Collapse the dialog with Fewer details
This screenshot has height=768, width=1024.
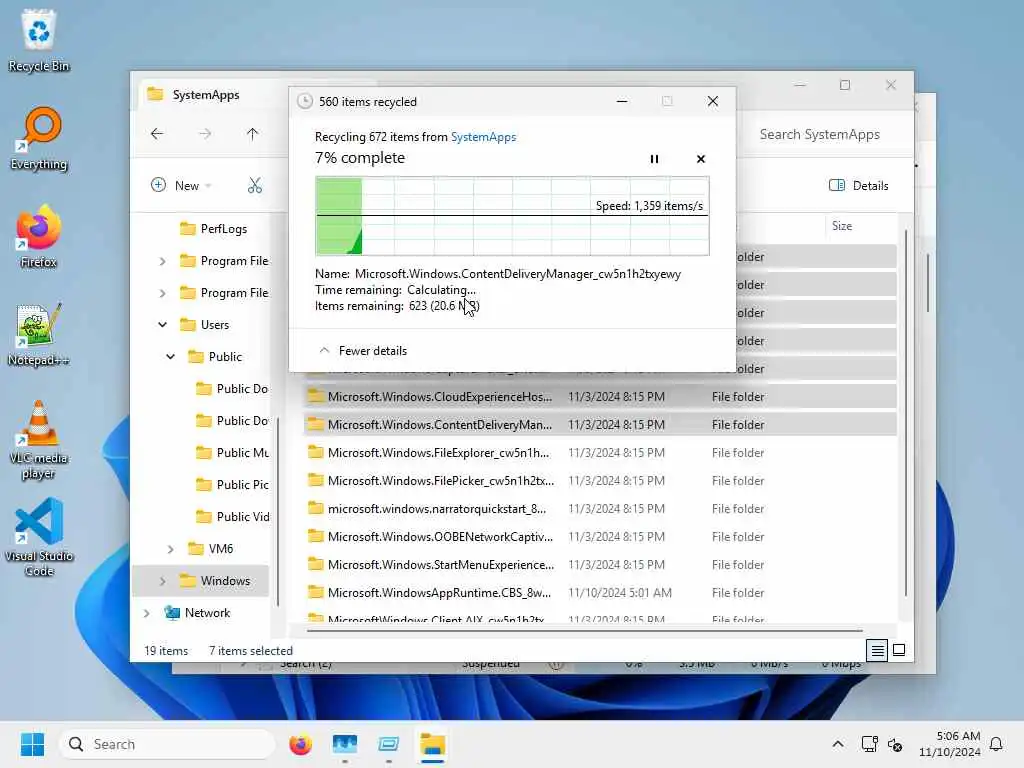point(363,351)
